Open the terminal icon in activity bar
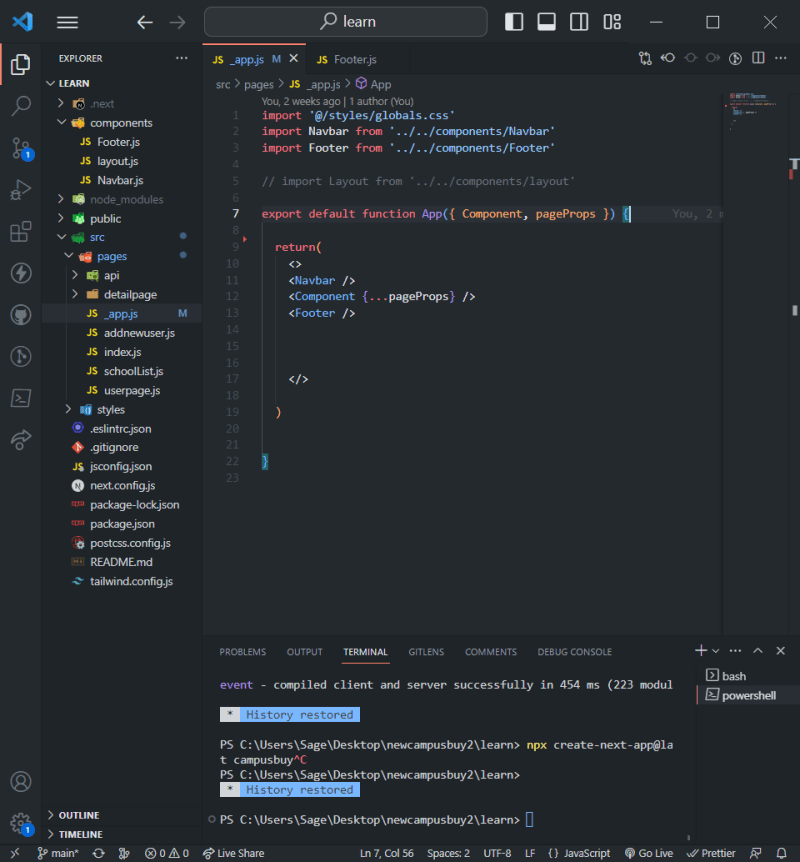The width and height of the screenshot is (800, 862). tap(20, 398)
